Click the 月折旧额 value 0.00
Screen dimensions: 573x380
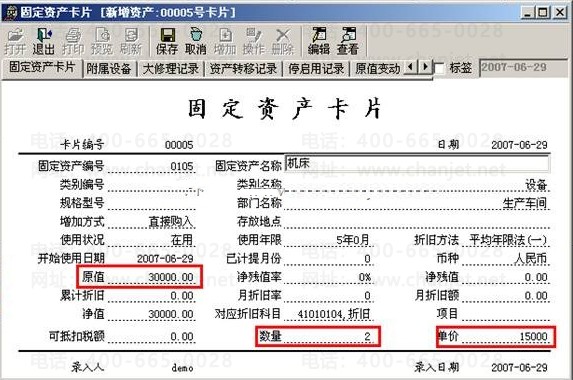point(536,296)
